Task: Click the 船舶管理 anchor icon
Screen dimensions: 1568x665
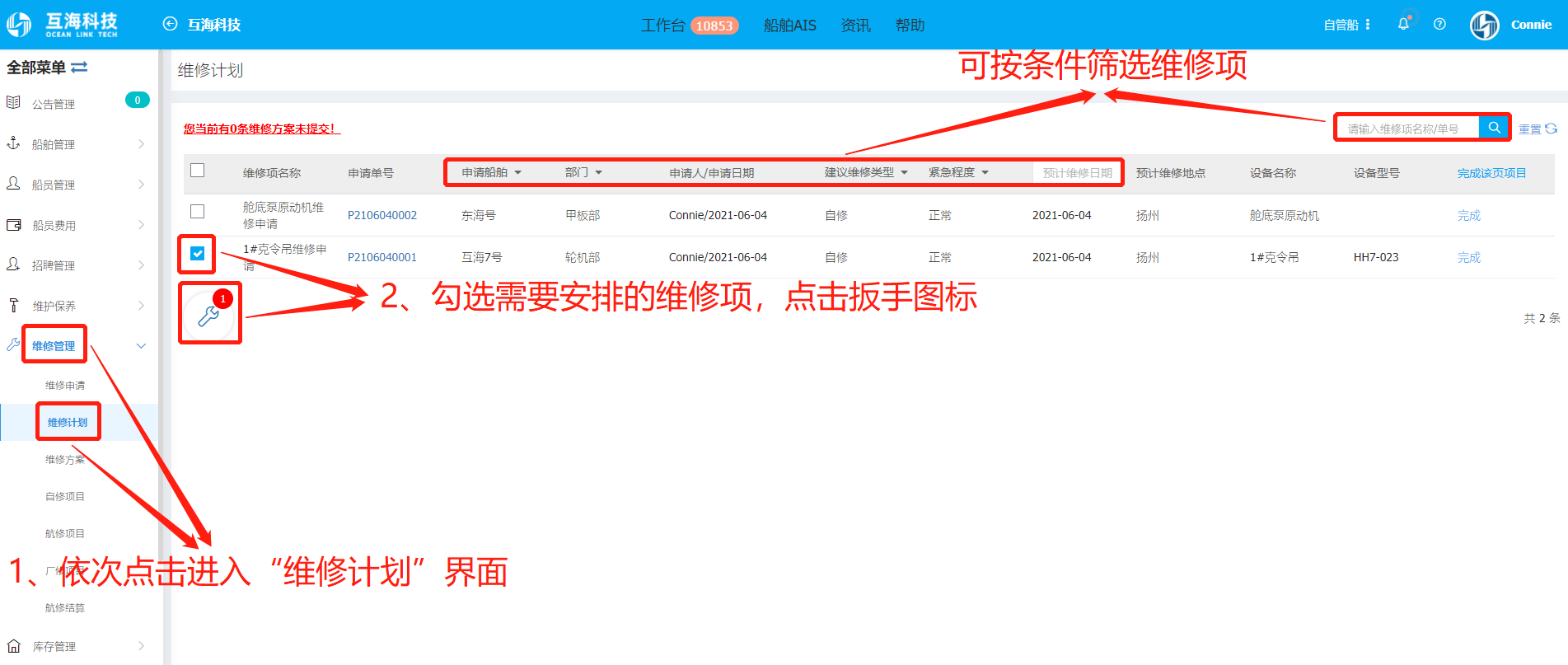Action: pyautogui.click(x=13, y=143)
